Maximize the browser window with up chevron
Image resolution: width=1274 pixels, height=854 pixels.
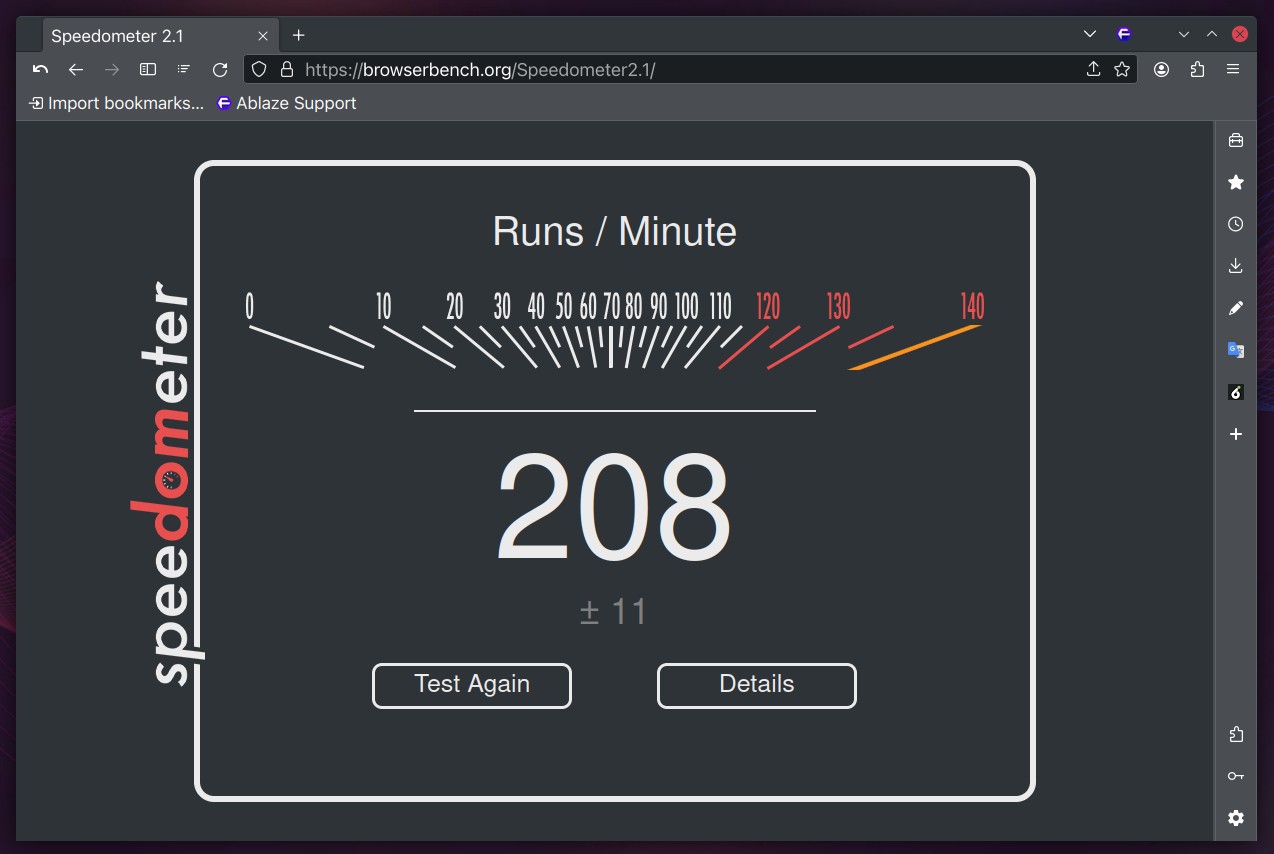click(x=1212, y=34)
